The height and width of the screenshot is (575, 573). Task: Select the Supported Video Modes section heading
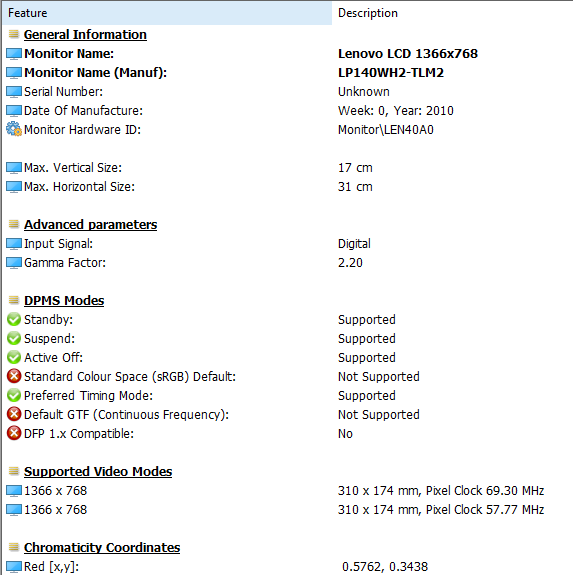98,472
